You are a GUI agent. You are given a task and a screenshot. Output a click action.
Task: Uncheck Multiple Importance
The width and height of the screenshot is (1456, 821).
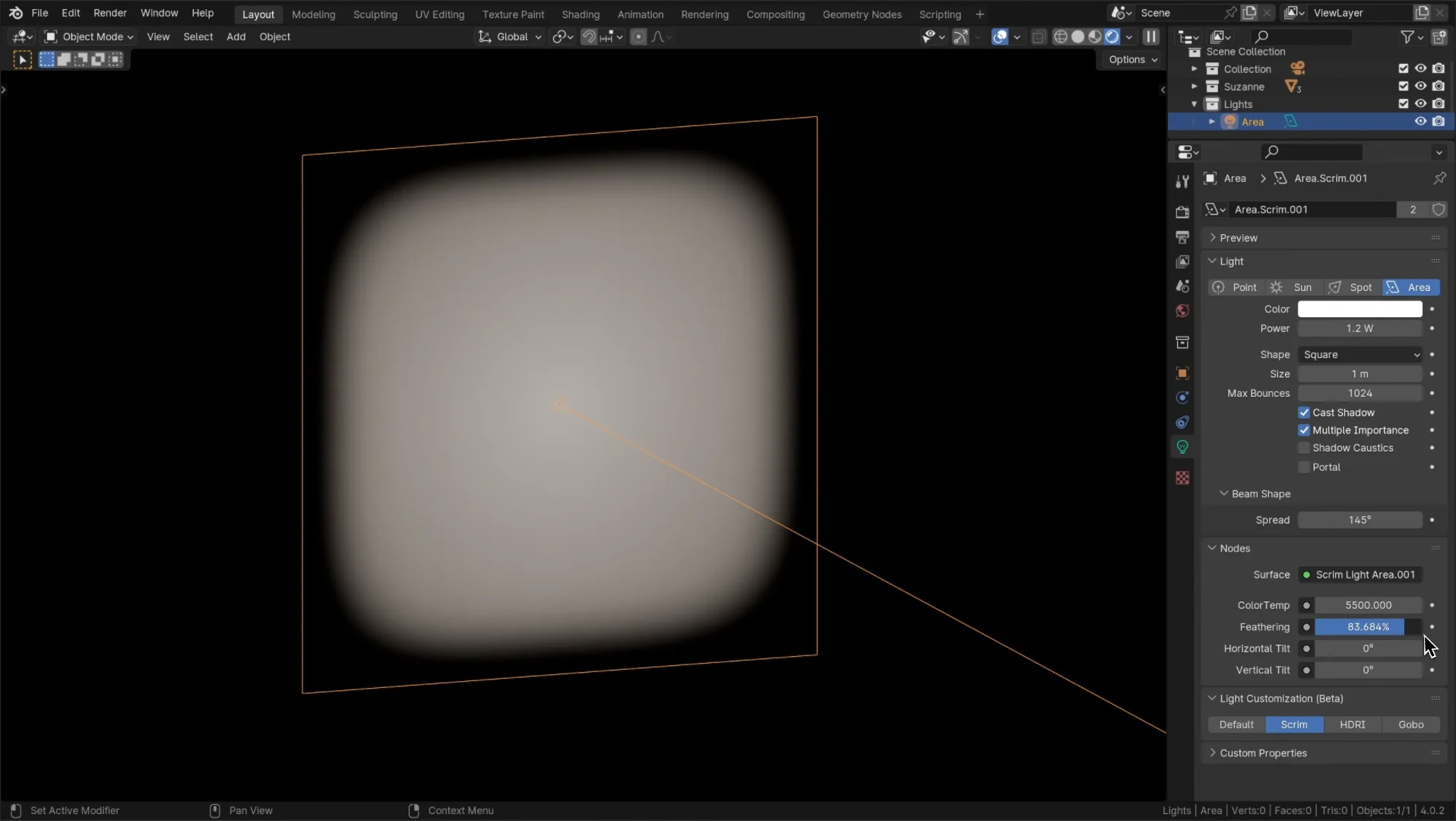point(1304,430)
